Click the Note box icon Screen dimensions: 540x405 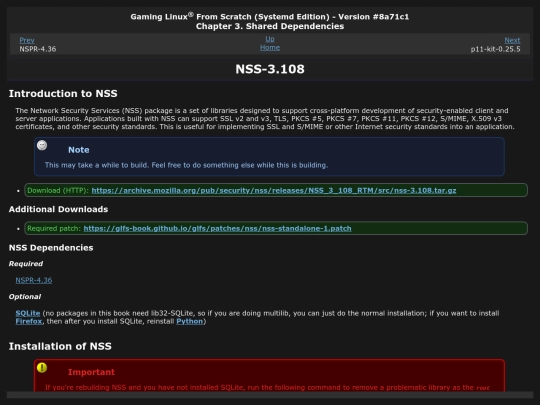coord(42,145)
